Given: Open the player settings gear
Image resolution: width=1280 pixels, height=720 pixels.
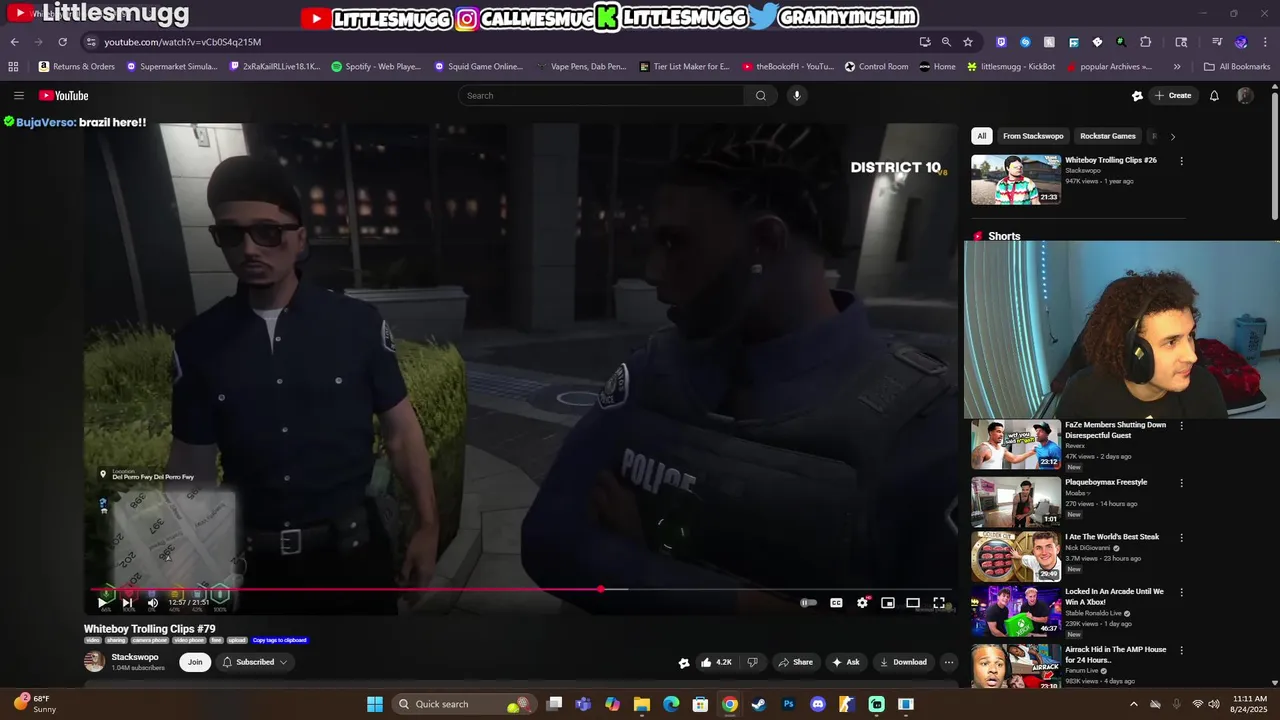Looking at the screenshot, I should click(x=862, y=603).
